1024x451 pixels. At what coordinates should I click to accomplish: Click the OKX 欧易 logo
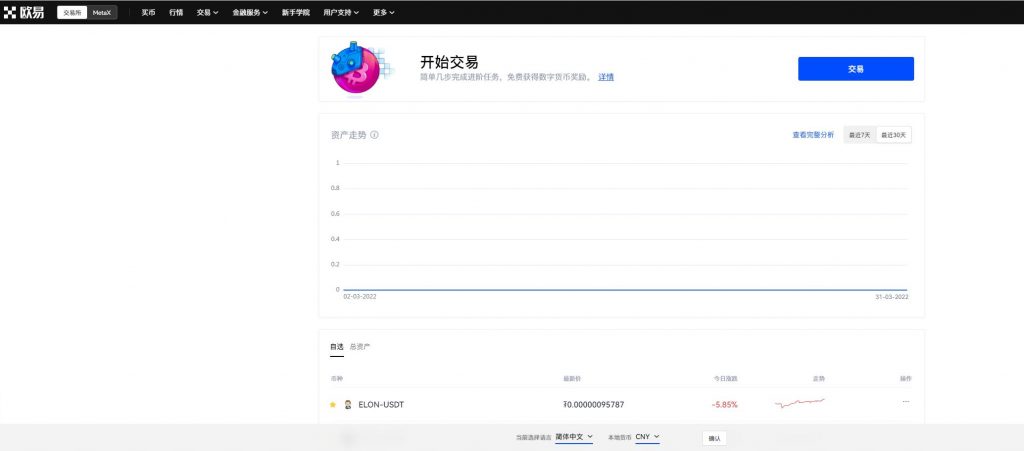click(24, 12)
